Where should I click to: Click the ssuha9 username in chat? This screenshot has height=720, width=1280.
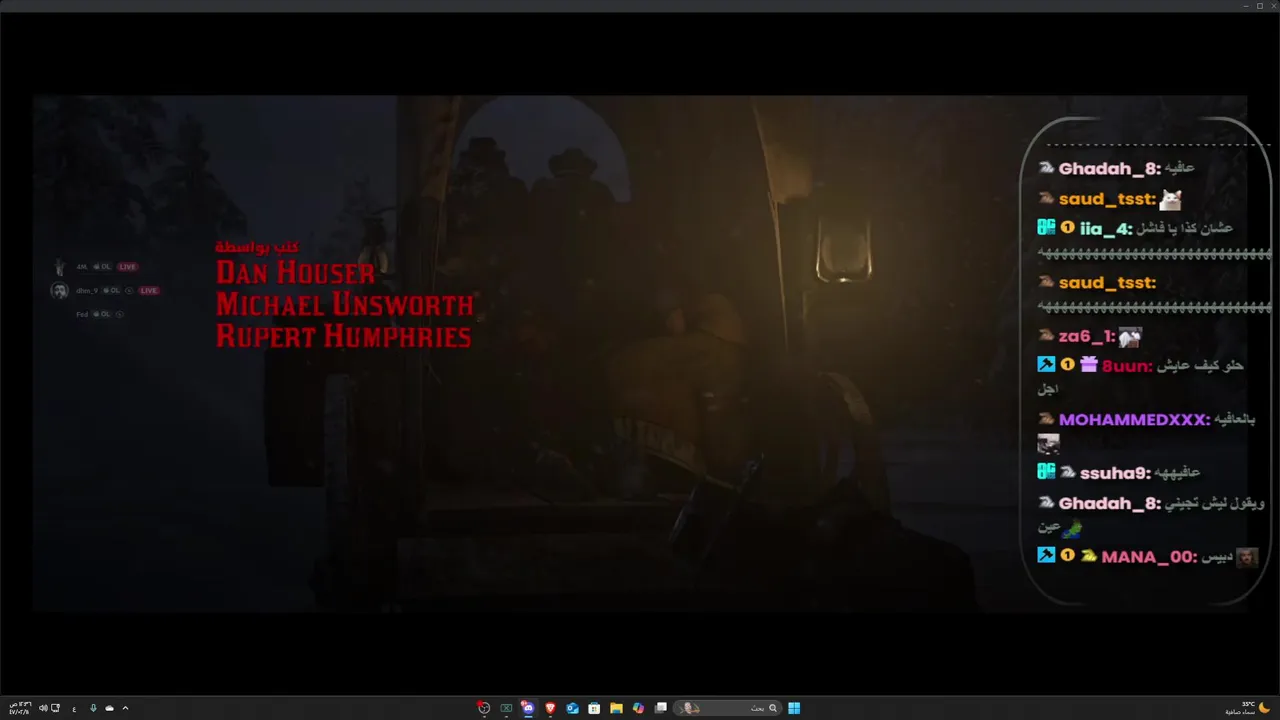tap(1115, 473)
